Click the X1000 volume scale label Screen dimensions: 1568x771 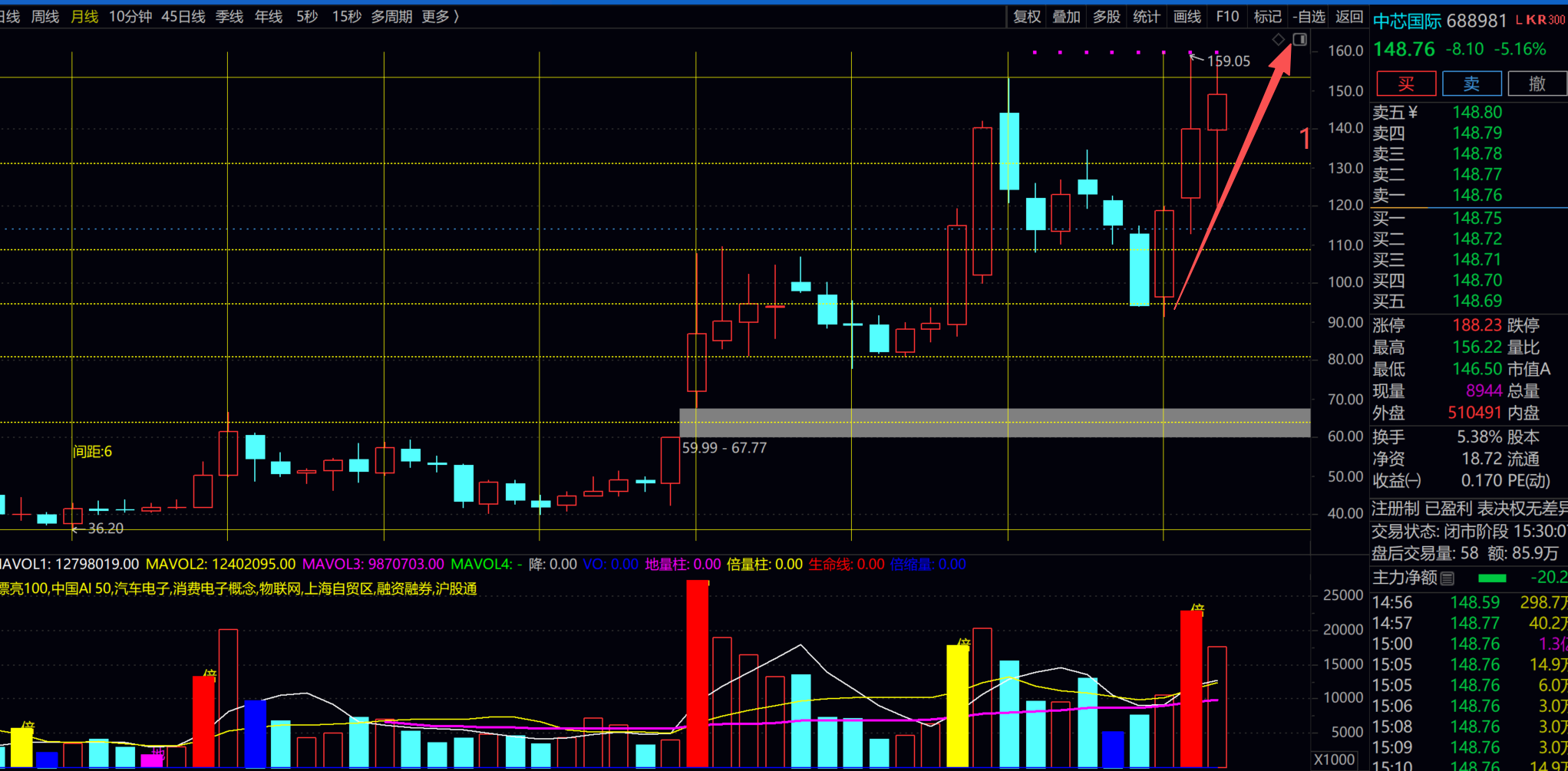coord(1334,759)
